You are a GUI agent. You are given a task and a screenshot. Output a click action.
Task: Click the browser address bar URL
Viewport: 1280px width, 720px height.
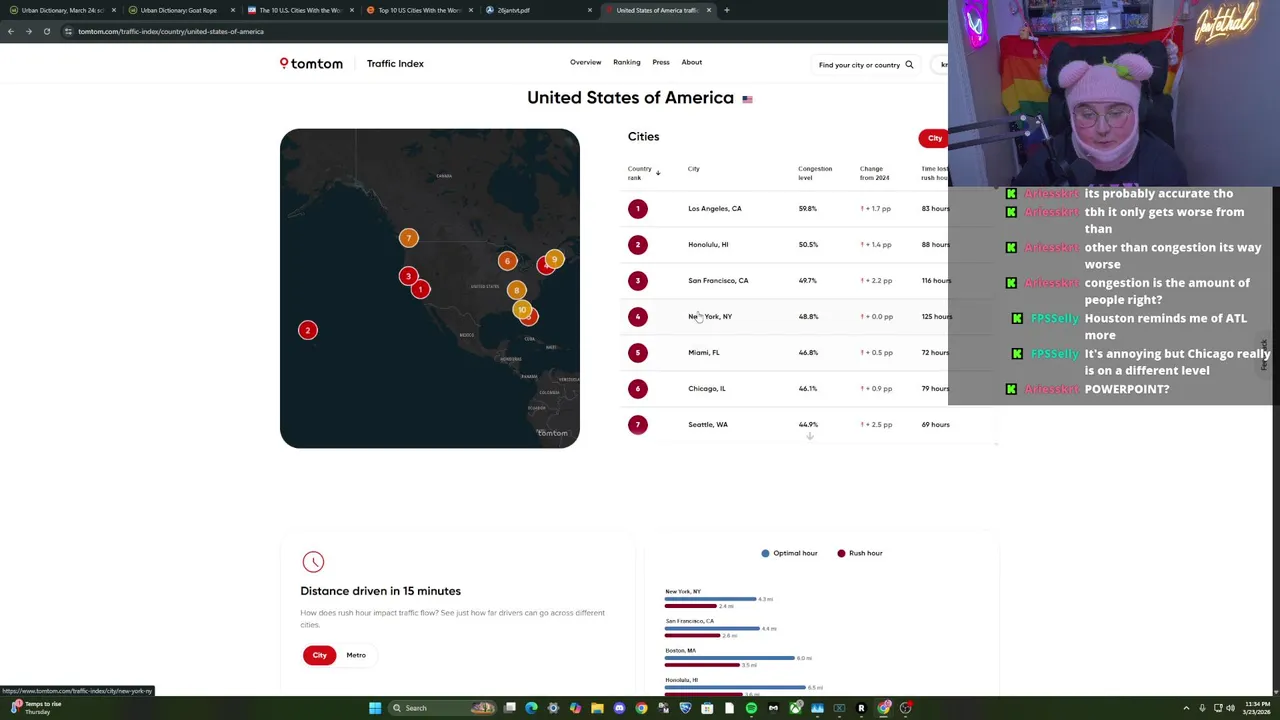point(171,31)
